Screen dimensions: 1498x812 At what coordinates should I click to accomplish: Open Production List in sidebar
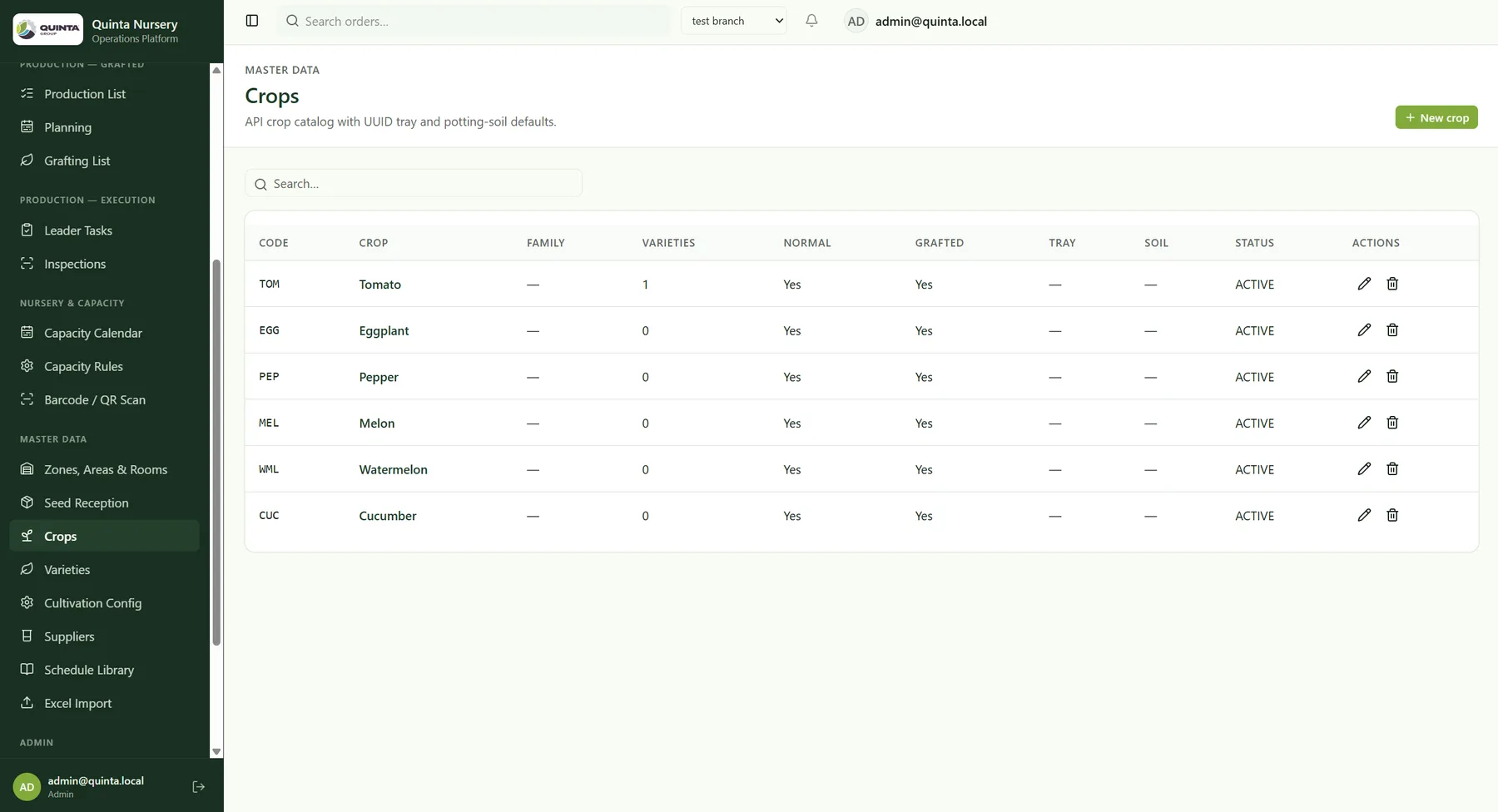(104, 94)
